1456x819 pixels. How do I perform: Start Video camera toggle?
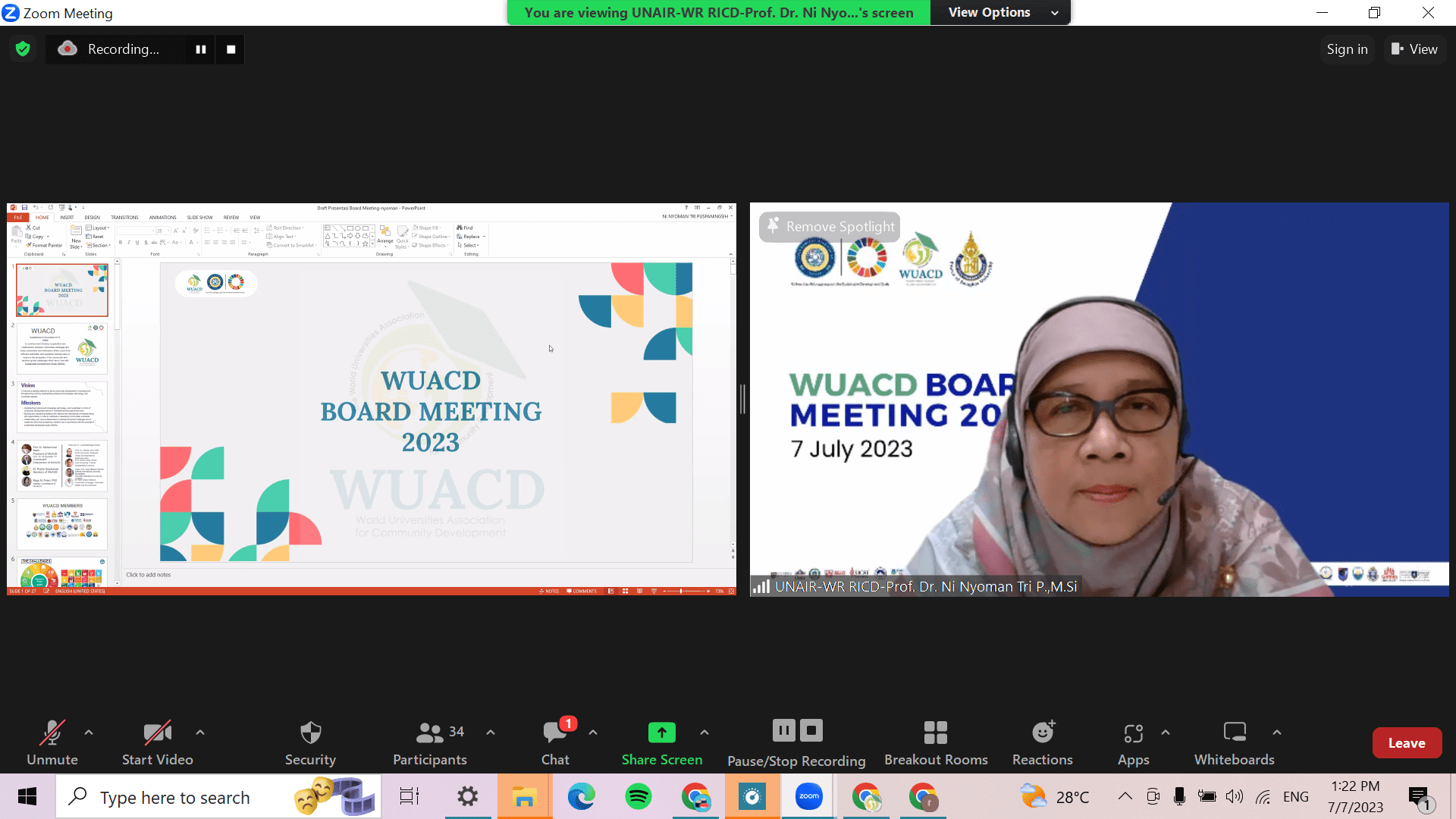(x=157, y=742)
